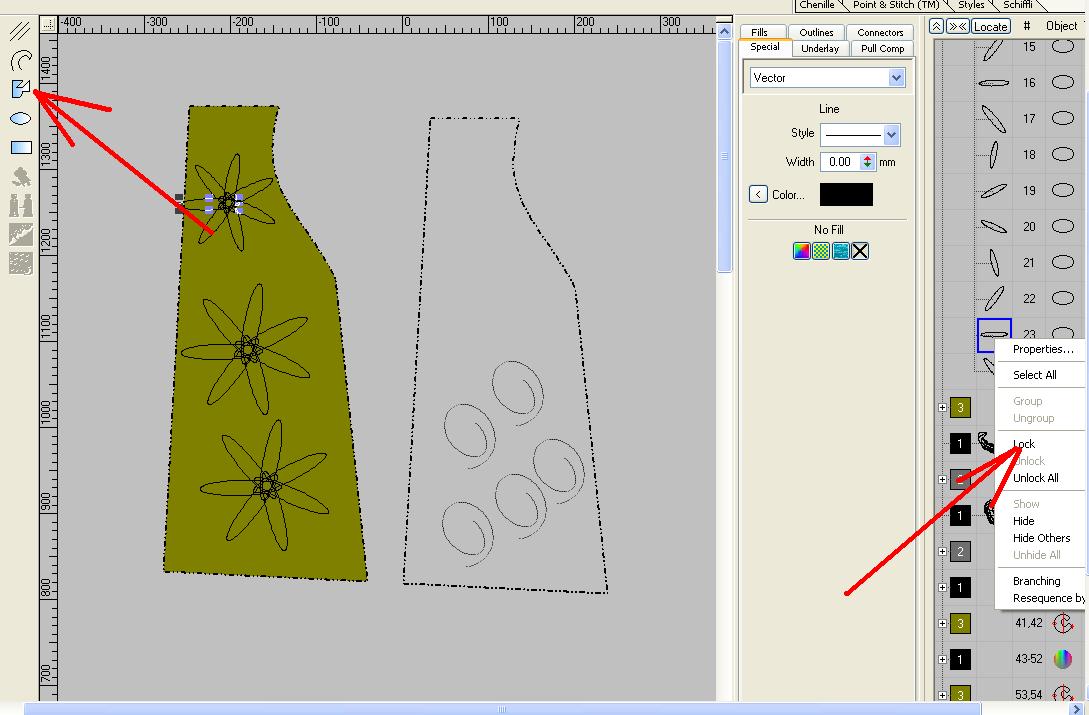Open the Vector type dropdown

[895, 78]
